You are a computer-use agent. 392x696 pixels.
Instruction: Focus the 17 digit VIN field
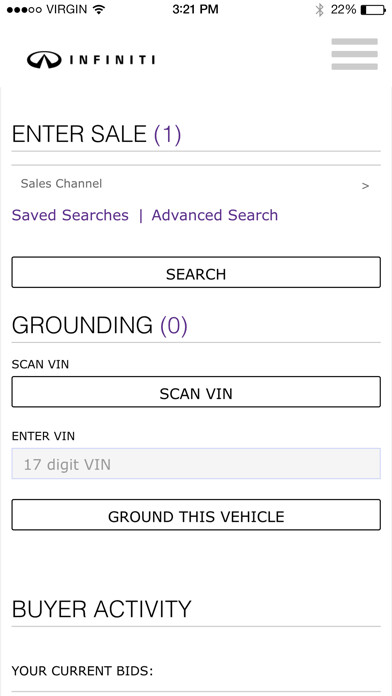tap(196, 464)
